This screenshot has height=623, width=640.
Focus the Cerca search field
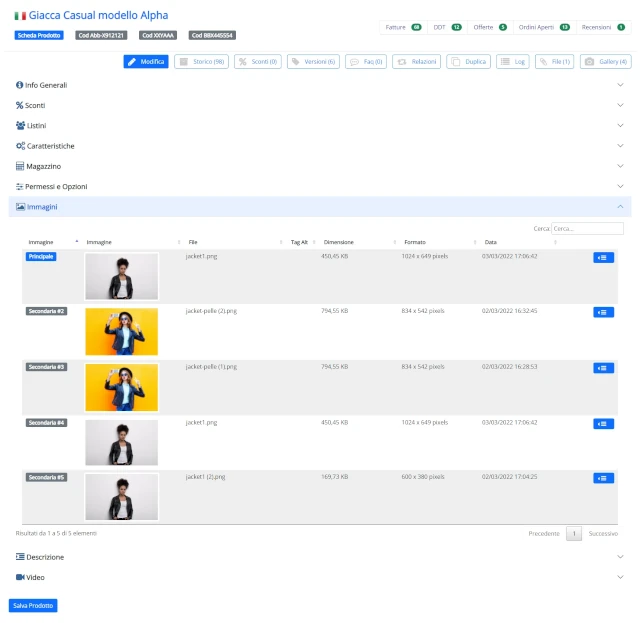(x=587, y=229)
